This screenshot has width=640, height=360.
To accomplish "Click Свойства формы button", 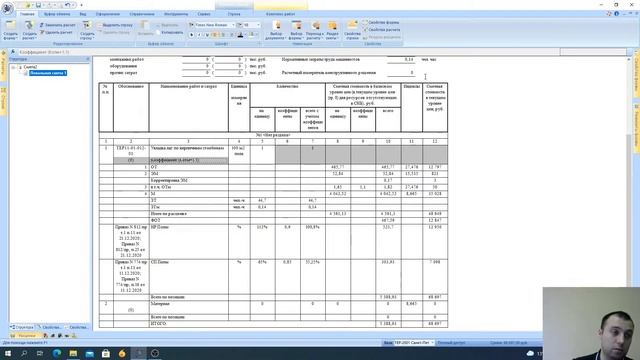I will (x=381, y=22).
